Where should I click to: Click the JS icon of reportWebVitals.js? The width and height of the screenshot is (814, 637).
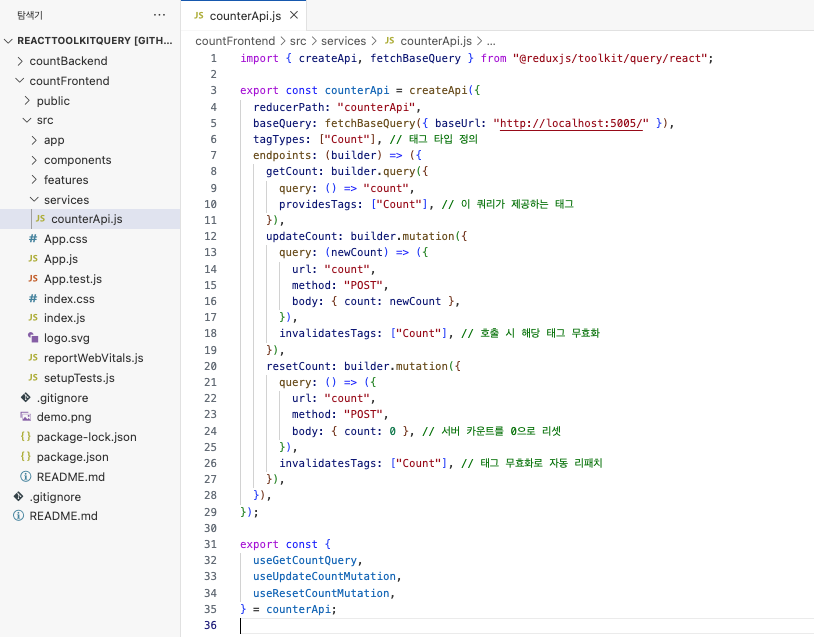(x=33, y=357)
